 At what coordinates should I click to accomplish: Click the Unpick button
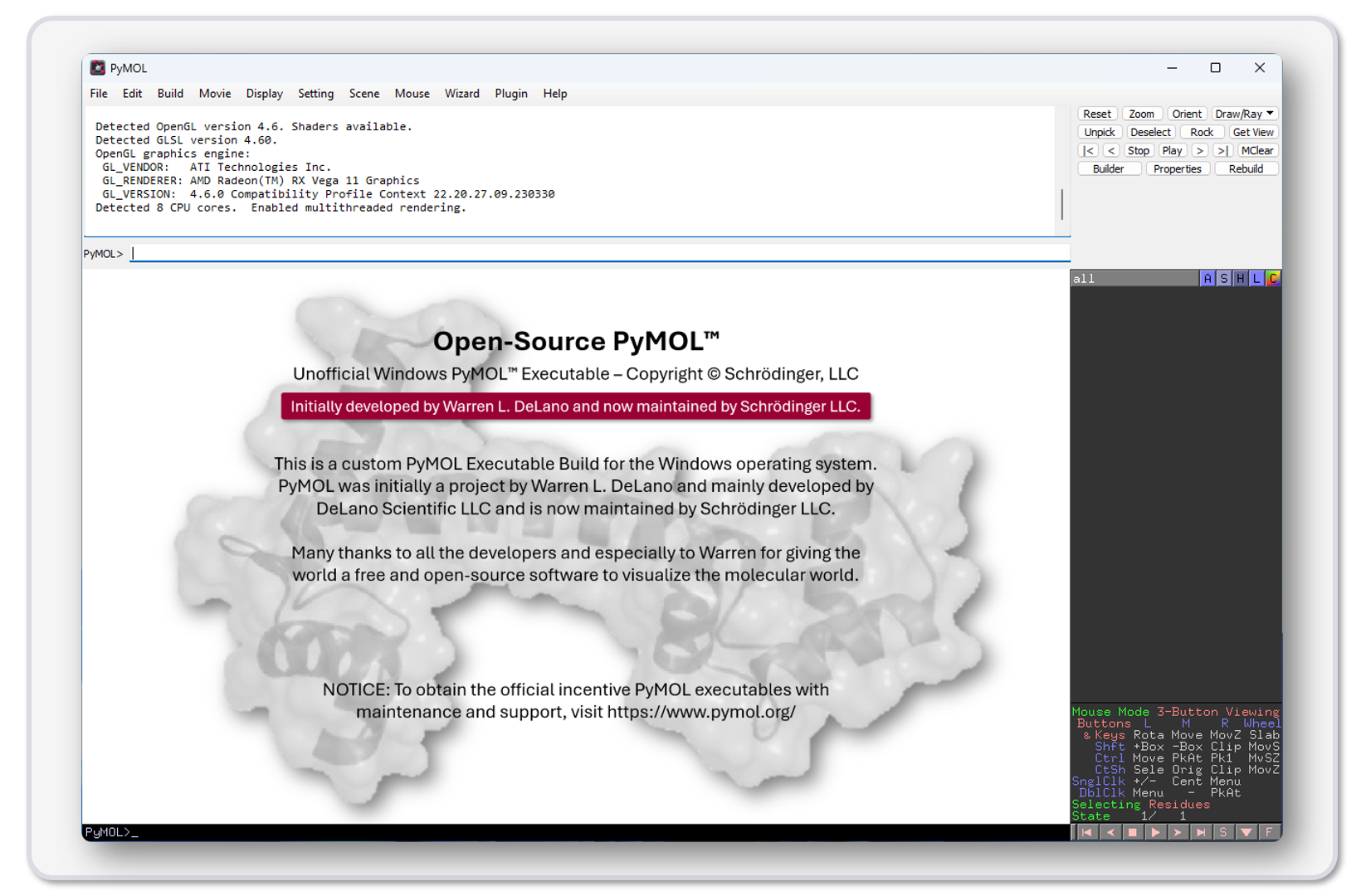1100,132
